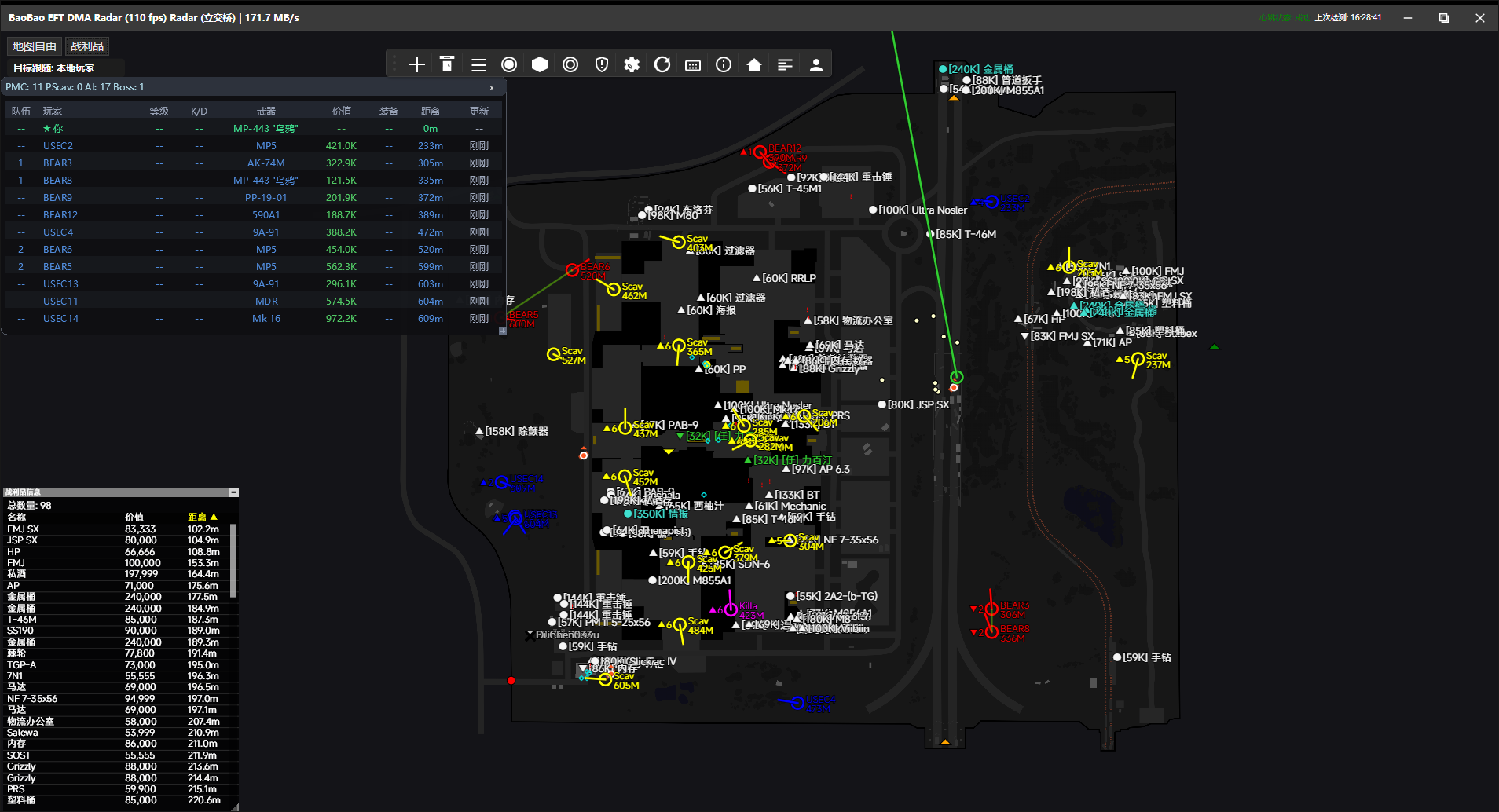Click the plus icon in the floating toolbar

(x=417, y=64)
